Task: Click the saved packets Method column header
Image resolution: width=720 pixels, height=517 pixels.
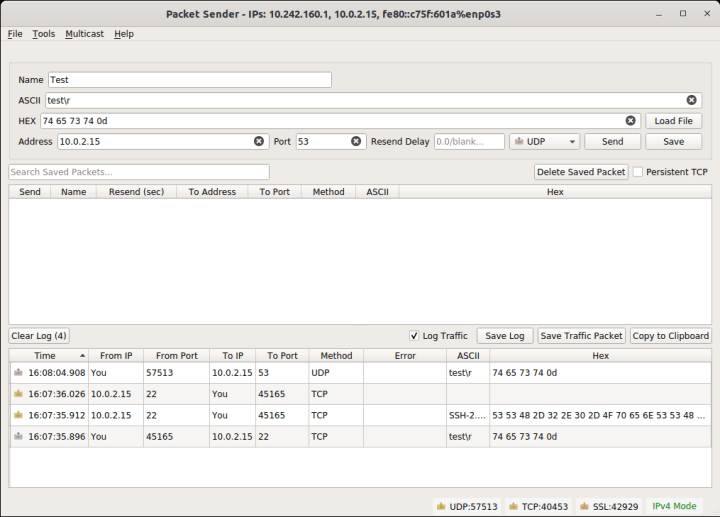Action: coord(328,191)
